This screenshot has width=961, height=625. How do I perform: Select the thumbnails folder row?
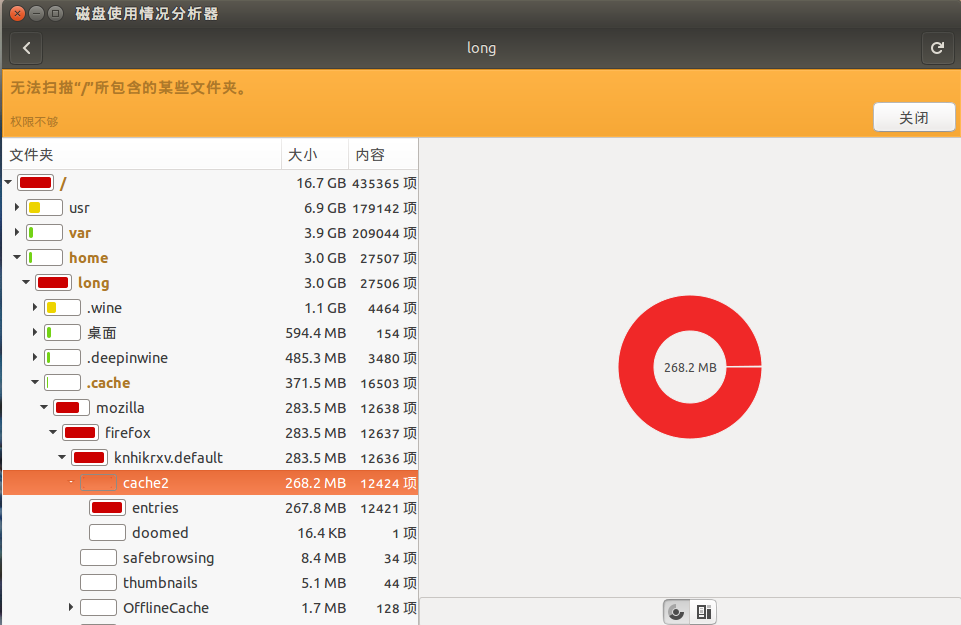[x=160, y=583]
